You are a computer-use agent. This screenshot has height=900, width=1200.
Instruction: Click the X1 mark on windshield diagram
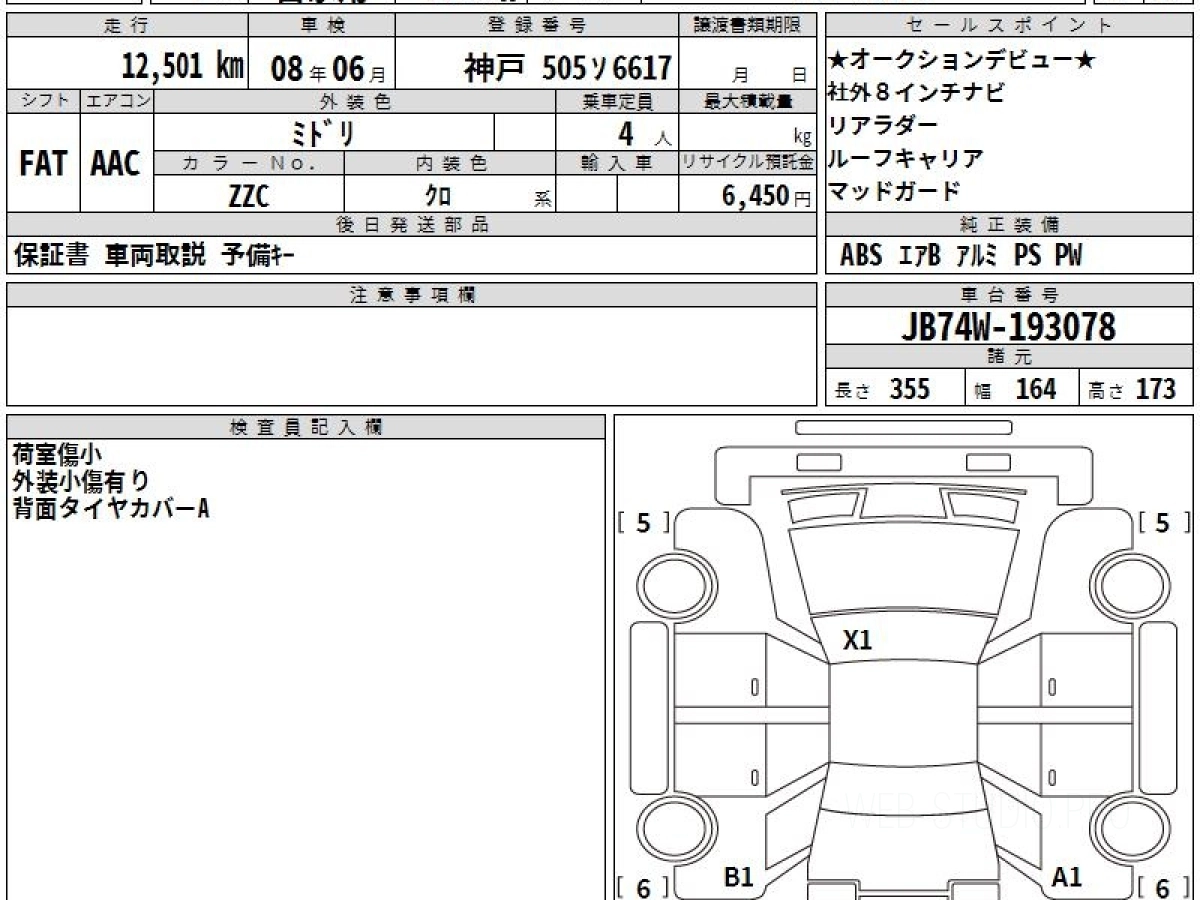coord(857,641)
